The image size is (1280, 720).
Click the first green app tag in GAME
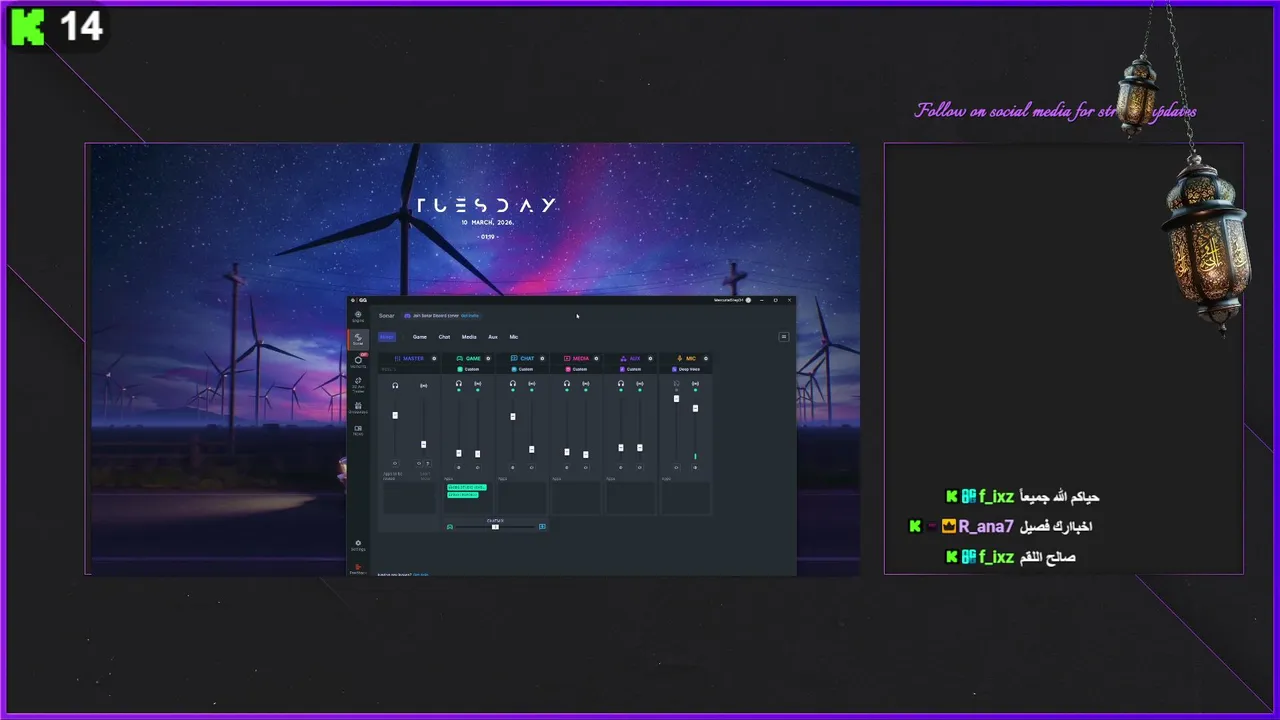(467, 487)
